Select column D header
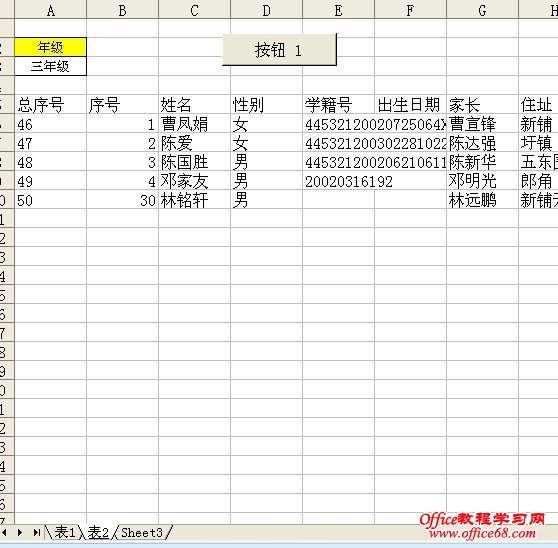Screen dimensions: 558x548 [267, 10]
